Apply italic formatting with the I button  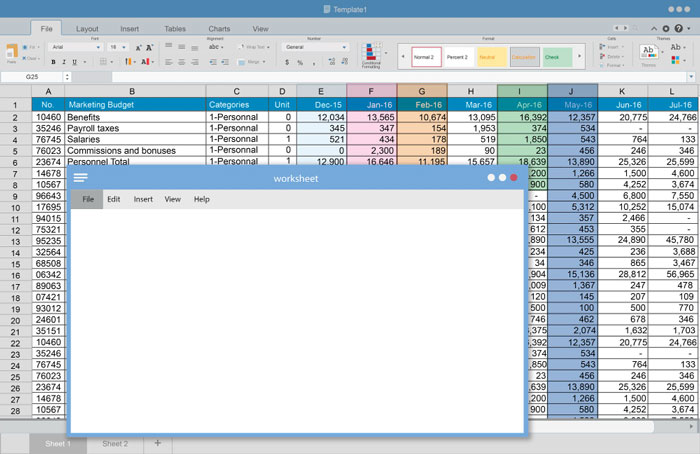tap(65, 62)
